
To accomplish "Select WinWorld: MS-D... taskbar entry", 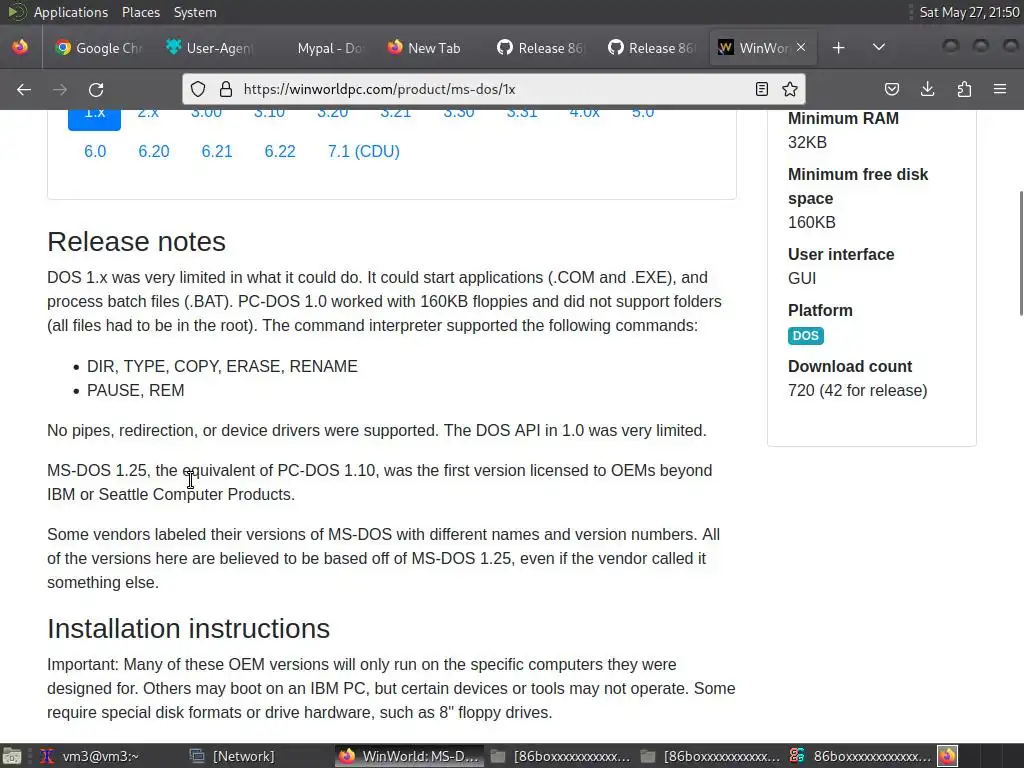I will 409,756.
